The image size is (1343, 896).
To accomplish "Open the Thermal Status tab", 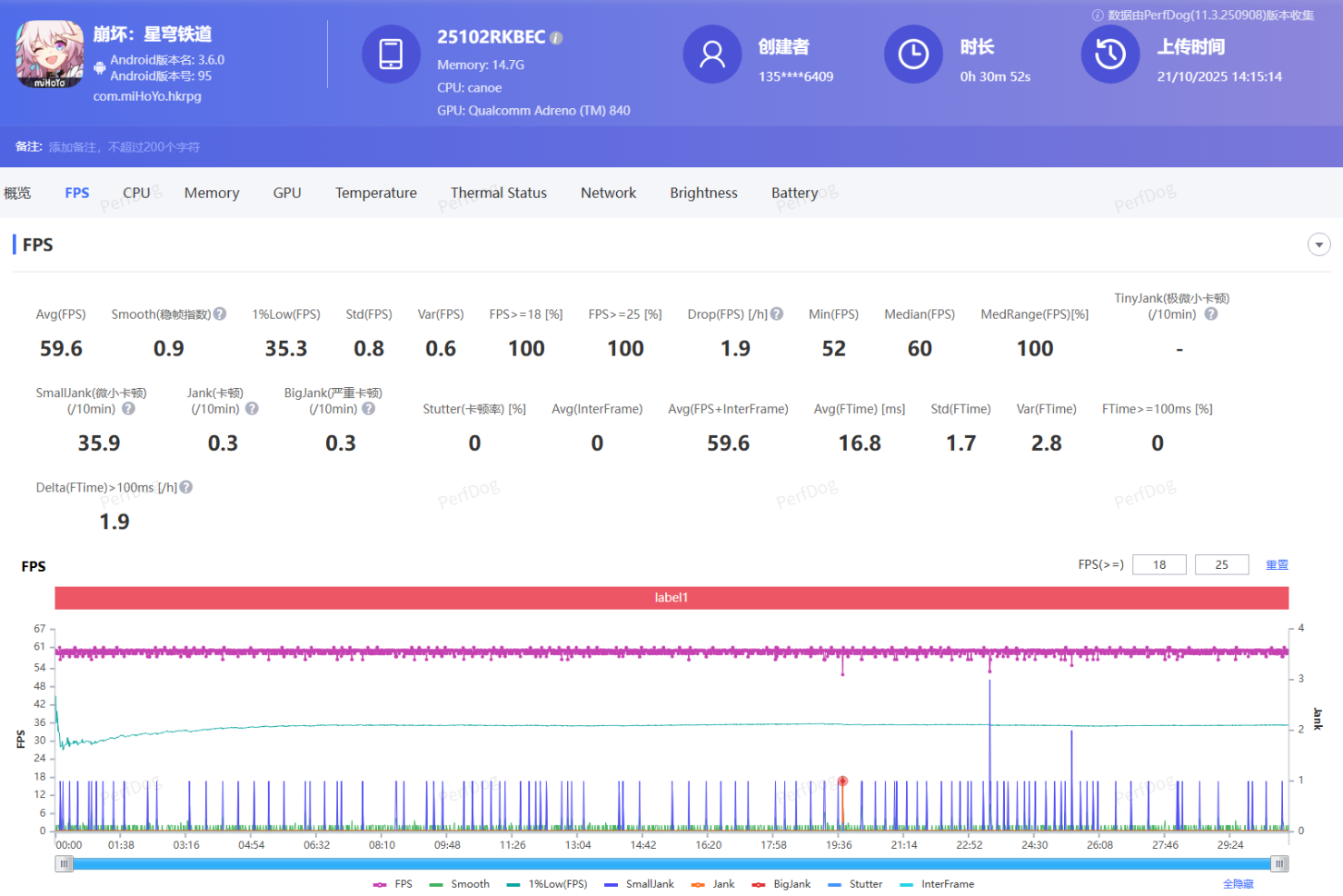I will click(498, 193).
